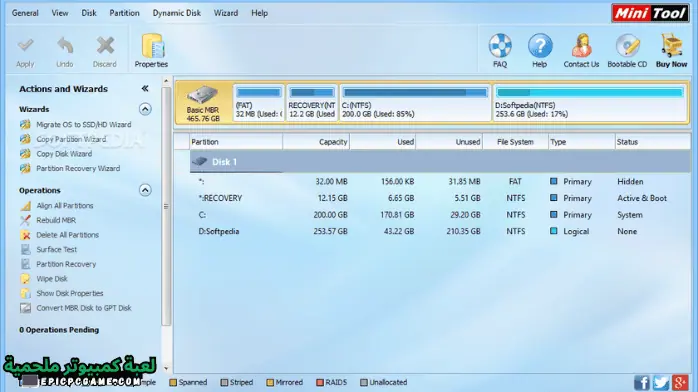Click the Spanned legend swatch
Image resolution: width=698 pixels, height=392 pixels.
click(x=173, y=382)
